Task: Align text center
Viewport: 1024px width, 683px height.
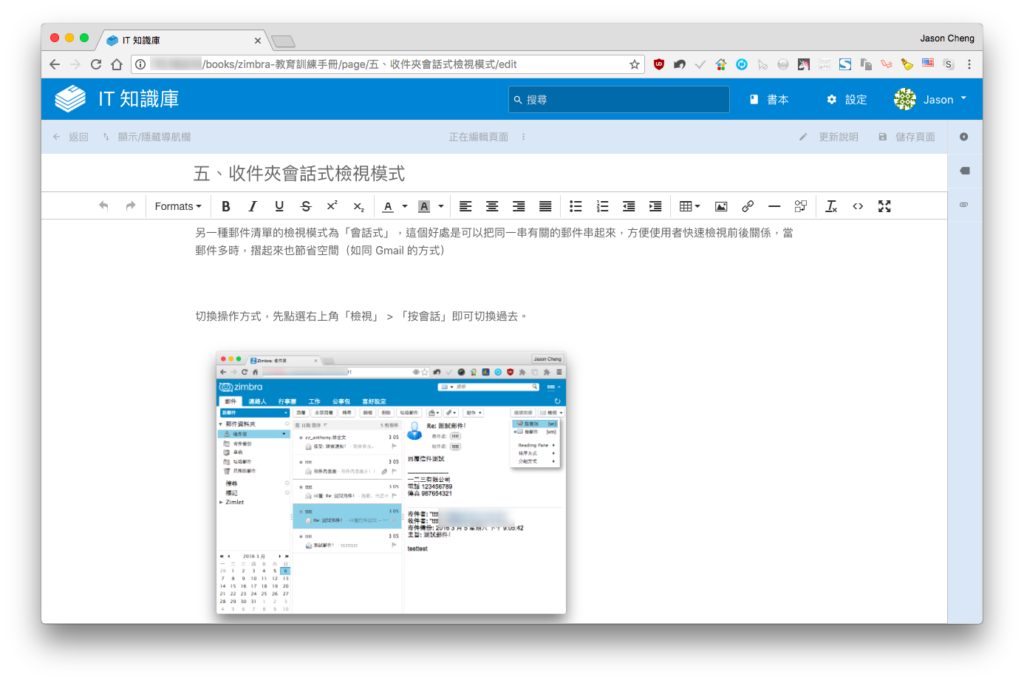Action: [492, 206]
